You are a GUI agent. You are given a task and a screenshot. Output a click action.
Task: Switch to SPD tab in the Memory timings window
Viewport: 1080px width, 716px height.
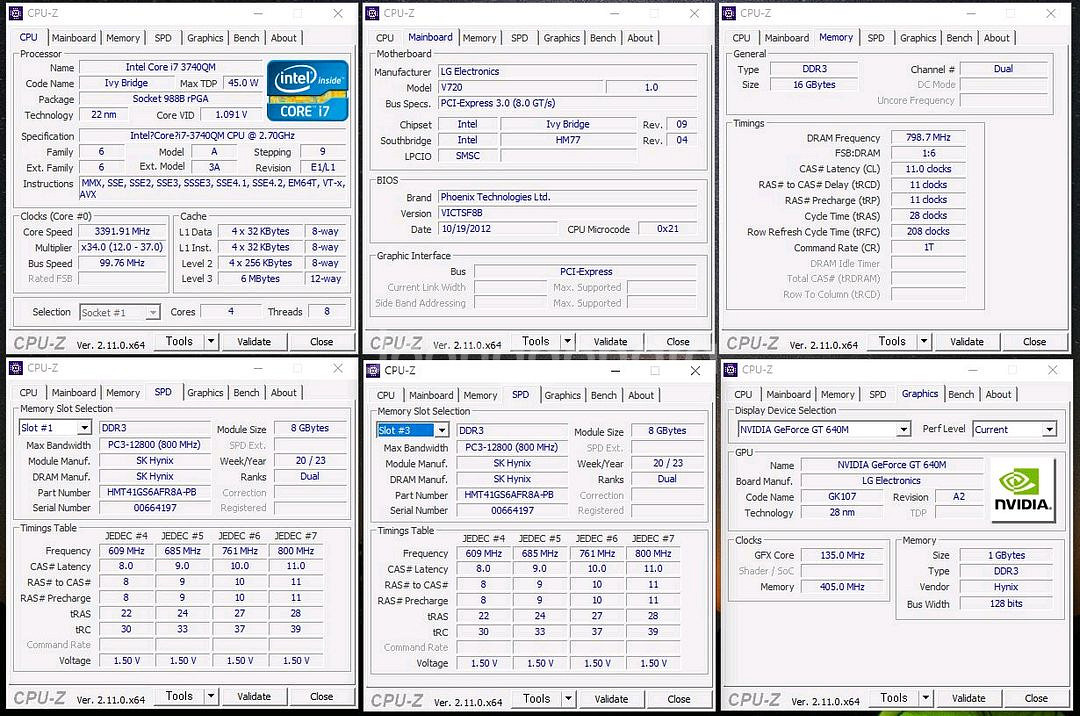(875, 38)
